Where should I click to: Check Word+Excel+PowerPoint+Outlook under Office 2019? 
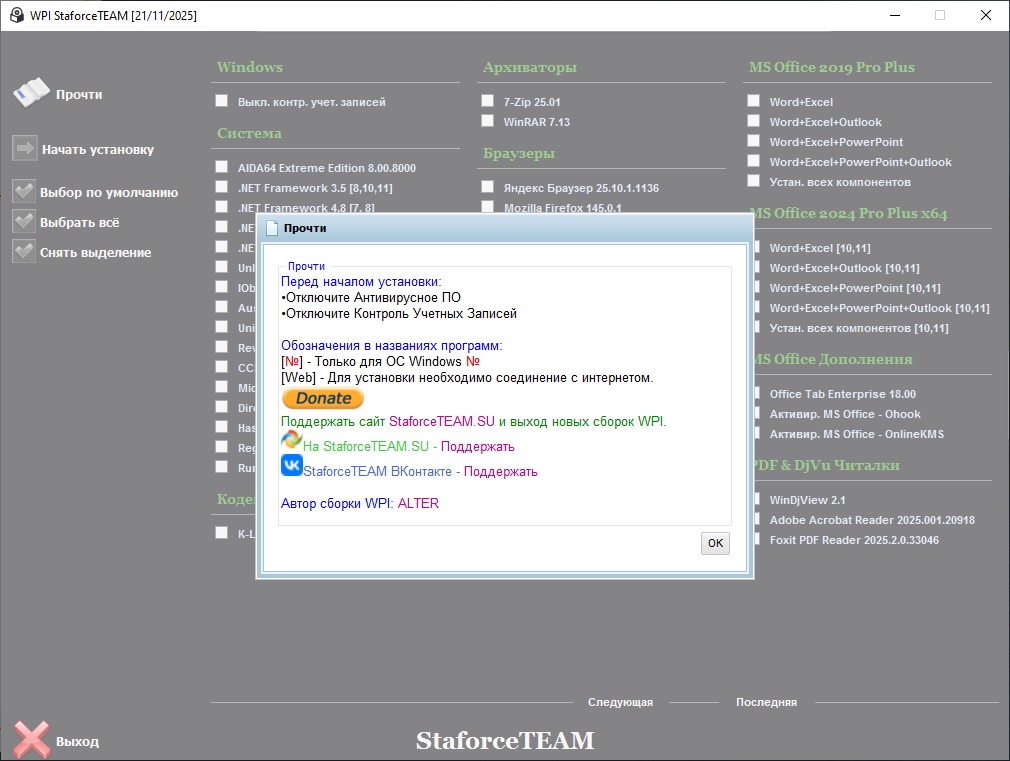click(754, 160)
